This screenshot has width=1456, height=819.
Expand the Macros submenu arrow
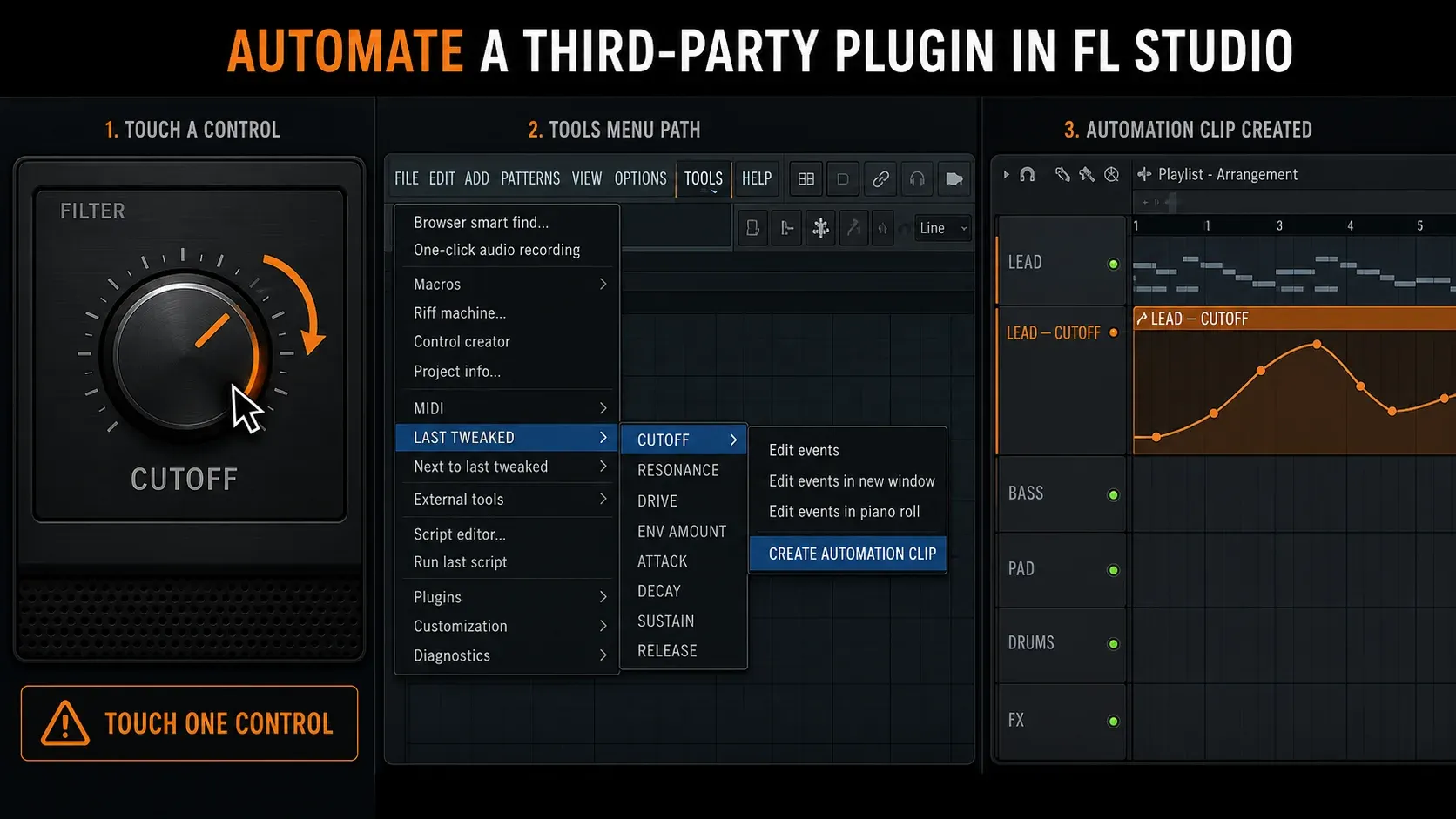[x=603, y=284]
